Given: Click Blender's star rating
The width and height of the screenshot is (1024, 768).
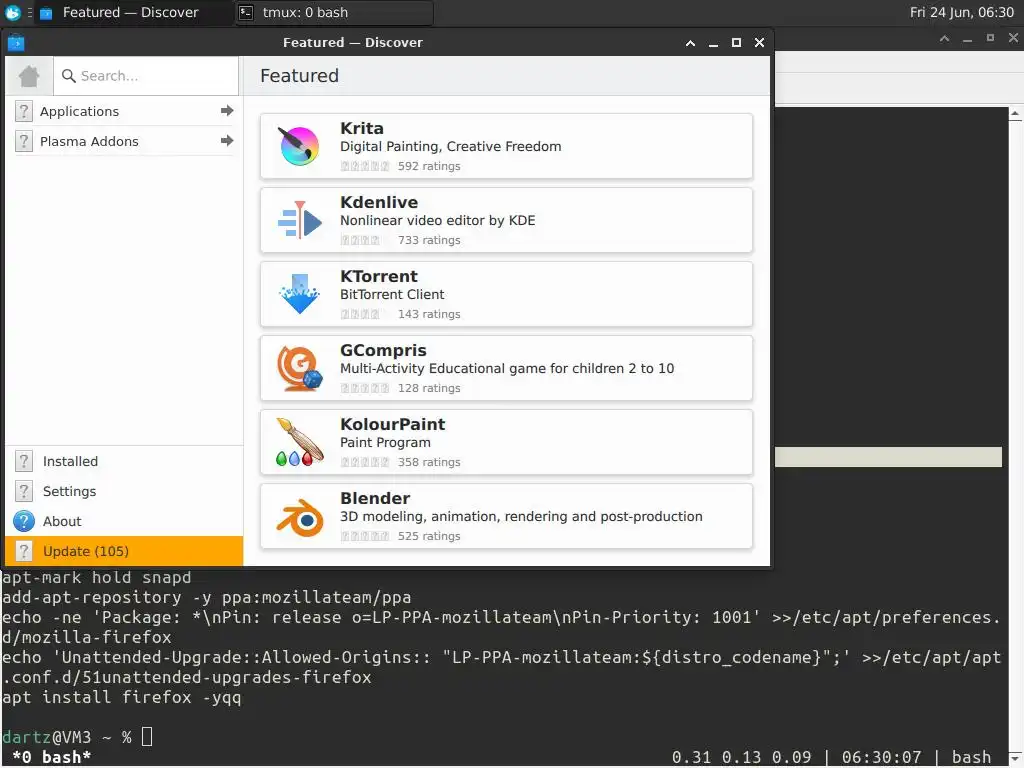Looking at the screenshot, I should coord(364,536).
